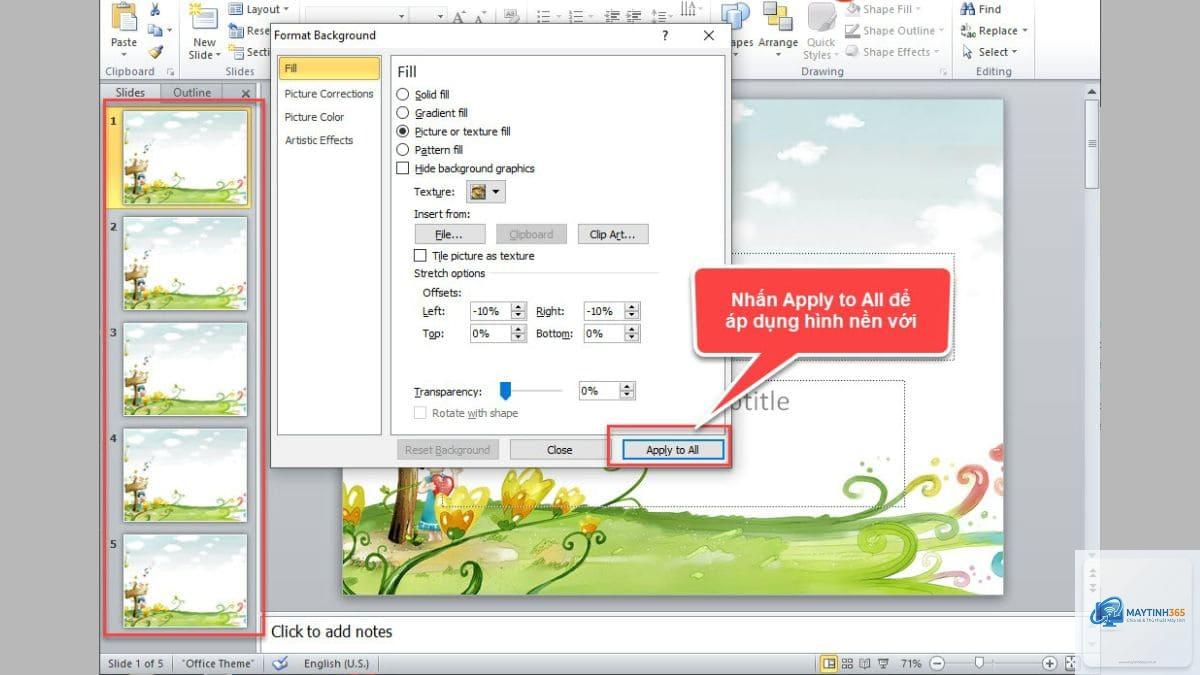Screen dimensions: 1200x675
Task: Click the spell check icon in status bar
Action: (x=281, y=663)
